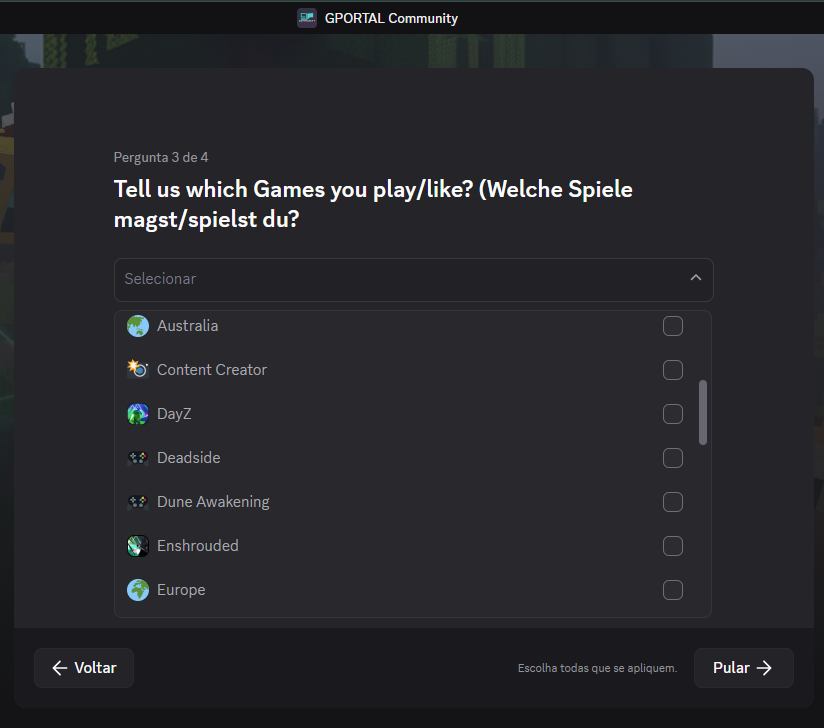The image size is (824, 728).
Task: Click 'Escolha todas que se apliquem' hint
Action: 598,668
